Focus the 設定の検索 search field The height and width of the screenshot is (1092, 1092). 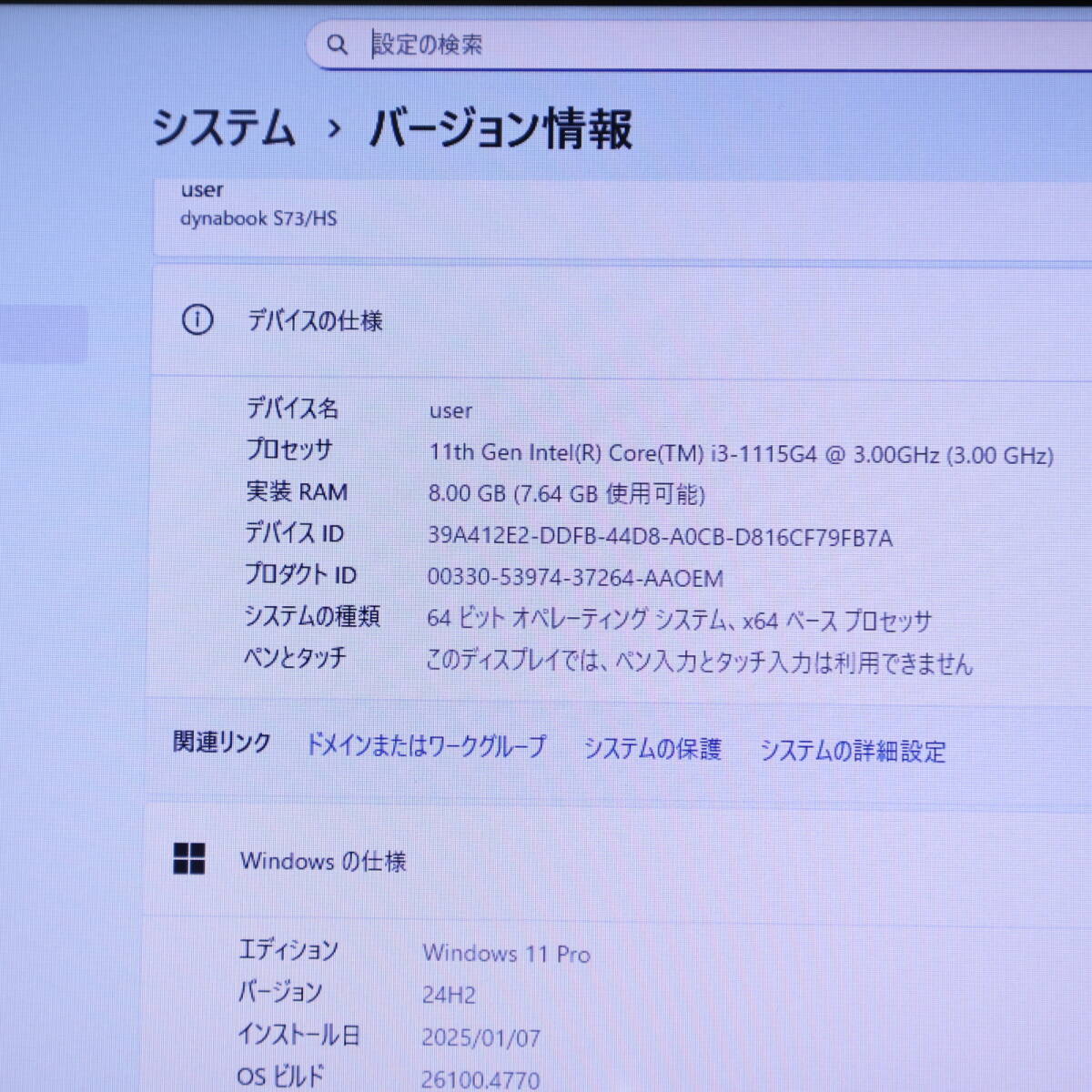[x=701, y=45]
